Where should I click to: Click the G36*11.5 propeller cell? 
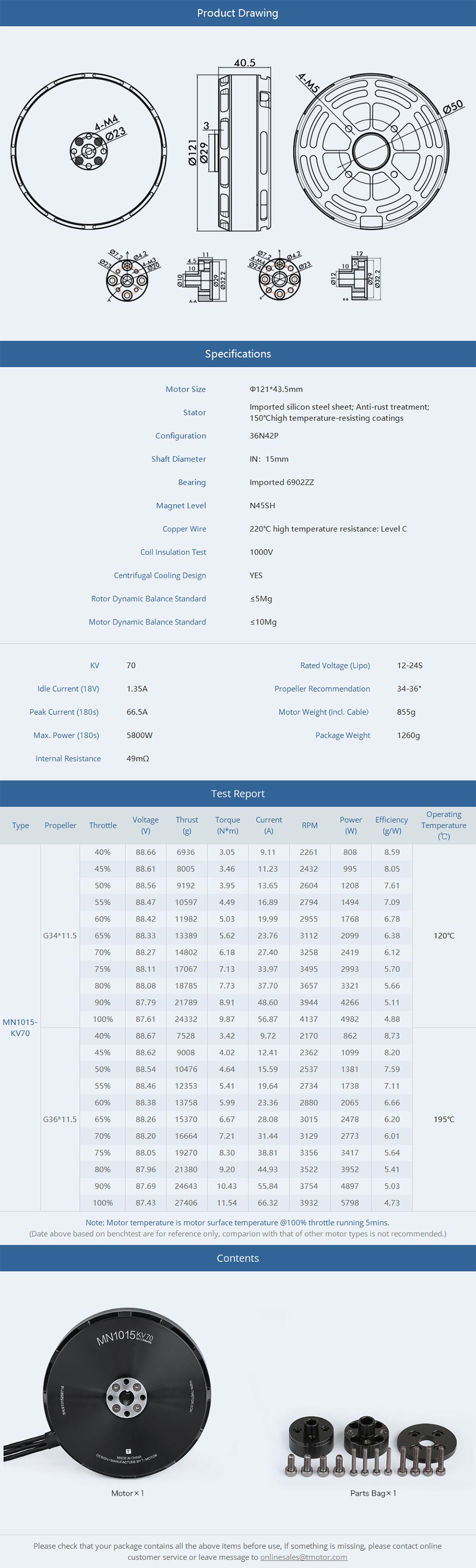tap(60, 1119)
